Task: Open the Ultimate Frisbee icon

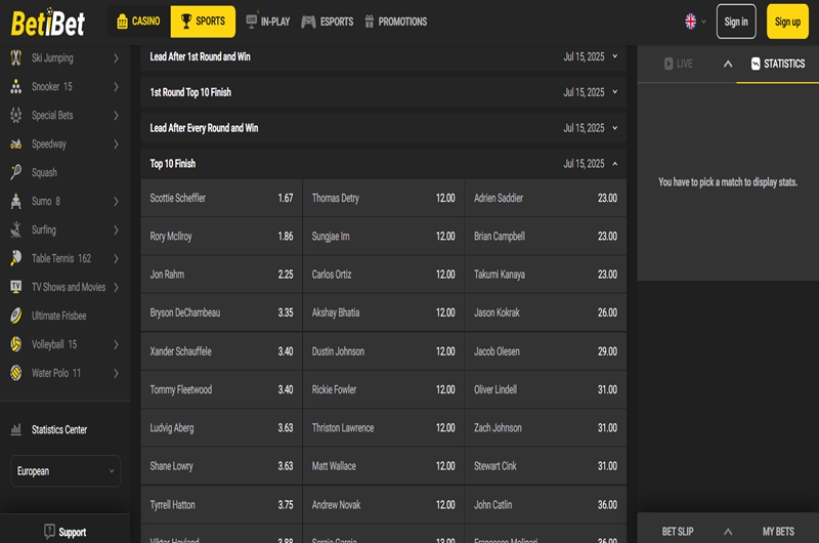Action: tap(16, 315)
